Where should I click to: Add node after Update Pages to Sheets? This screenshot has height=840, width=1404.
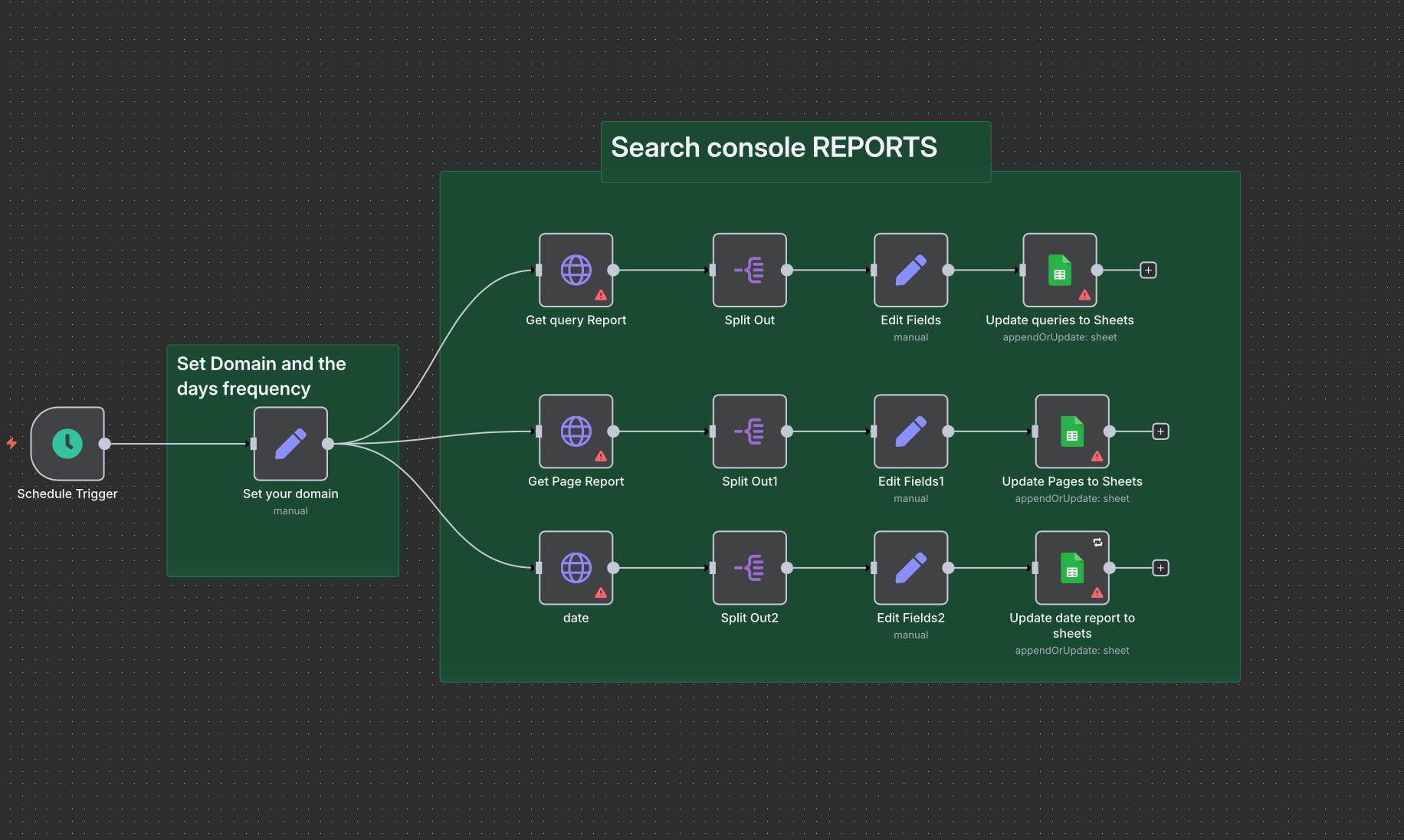click(x=1160, y=431)
